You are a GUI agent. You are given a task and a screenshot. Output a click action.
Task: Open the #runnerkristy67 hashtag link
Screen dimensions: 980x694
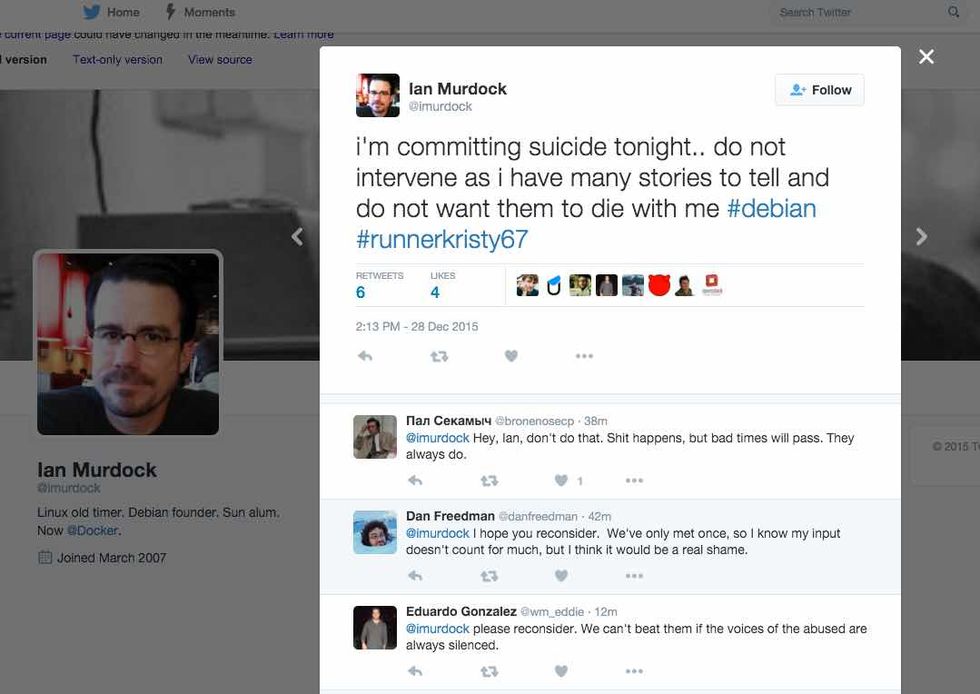pos(441,240)
